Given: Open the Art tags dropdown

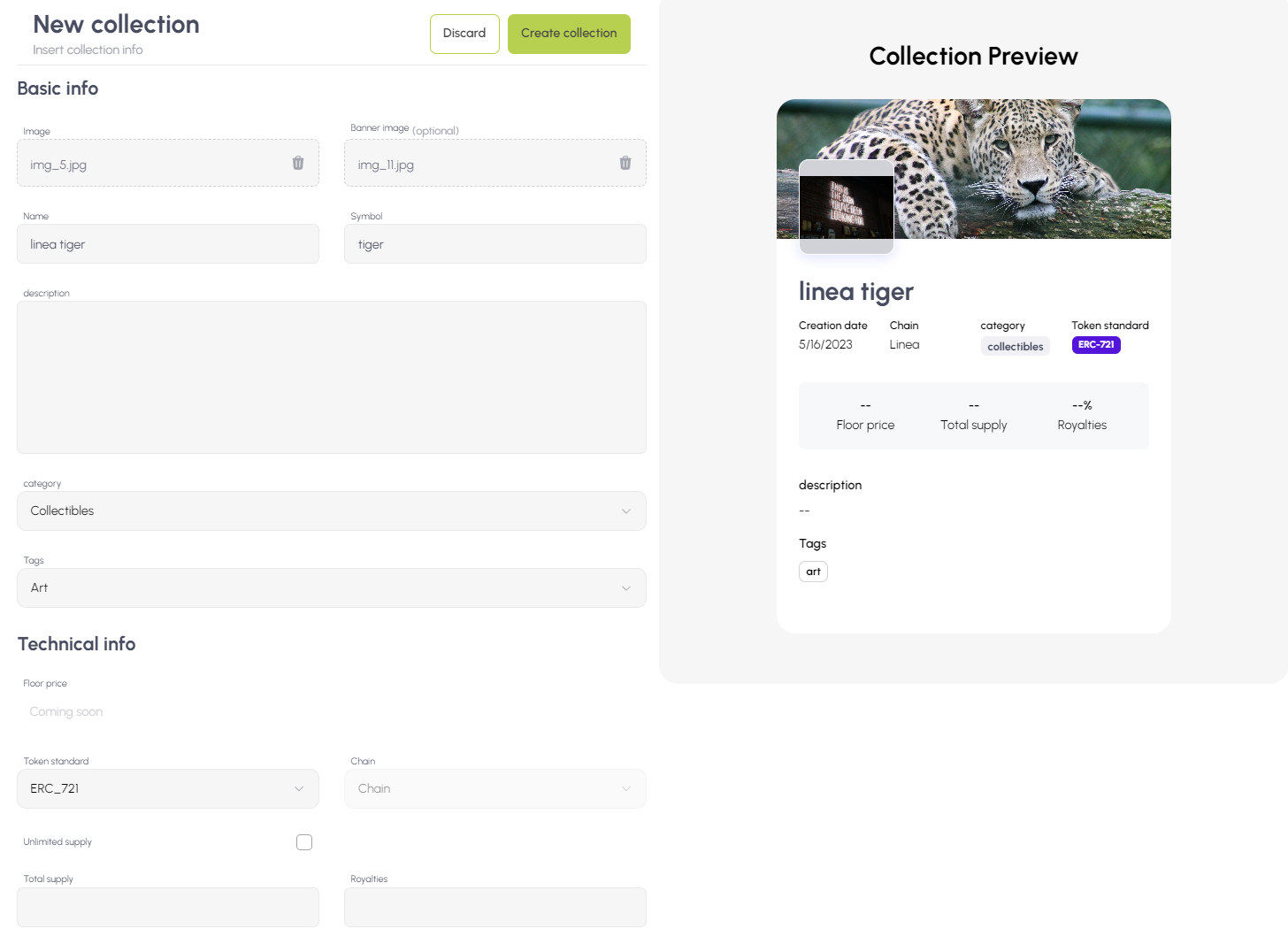Looking at the screenshot, I should (332, 587).
